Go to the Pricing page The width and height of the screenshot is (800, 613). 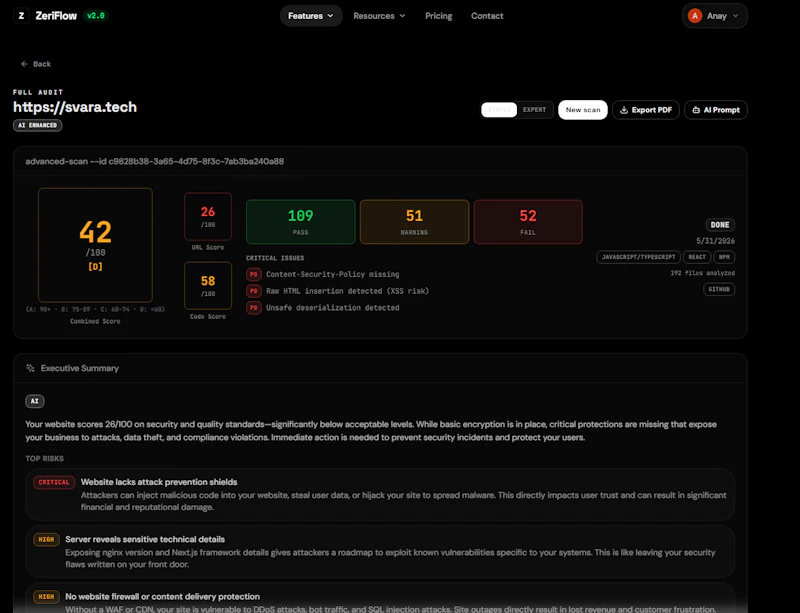tap(439, 16)
